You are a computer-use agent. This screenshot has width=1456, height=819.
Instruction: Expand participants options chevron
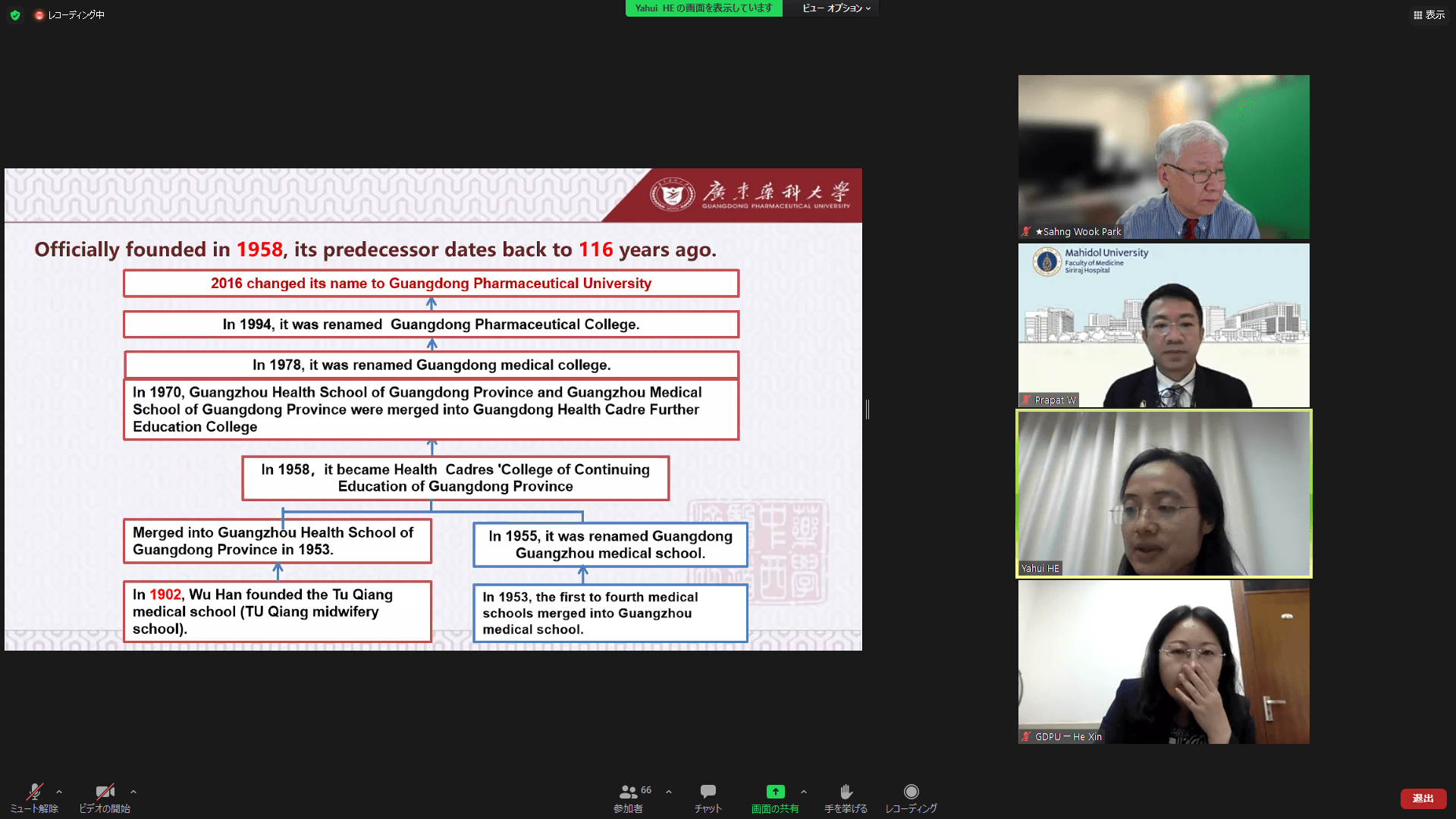coord(669,792)
